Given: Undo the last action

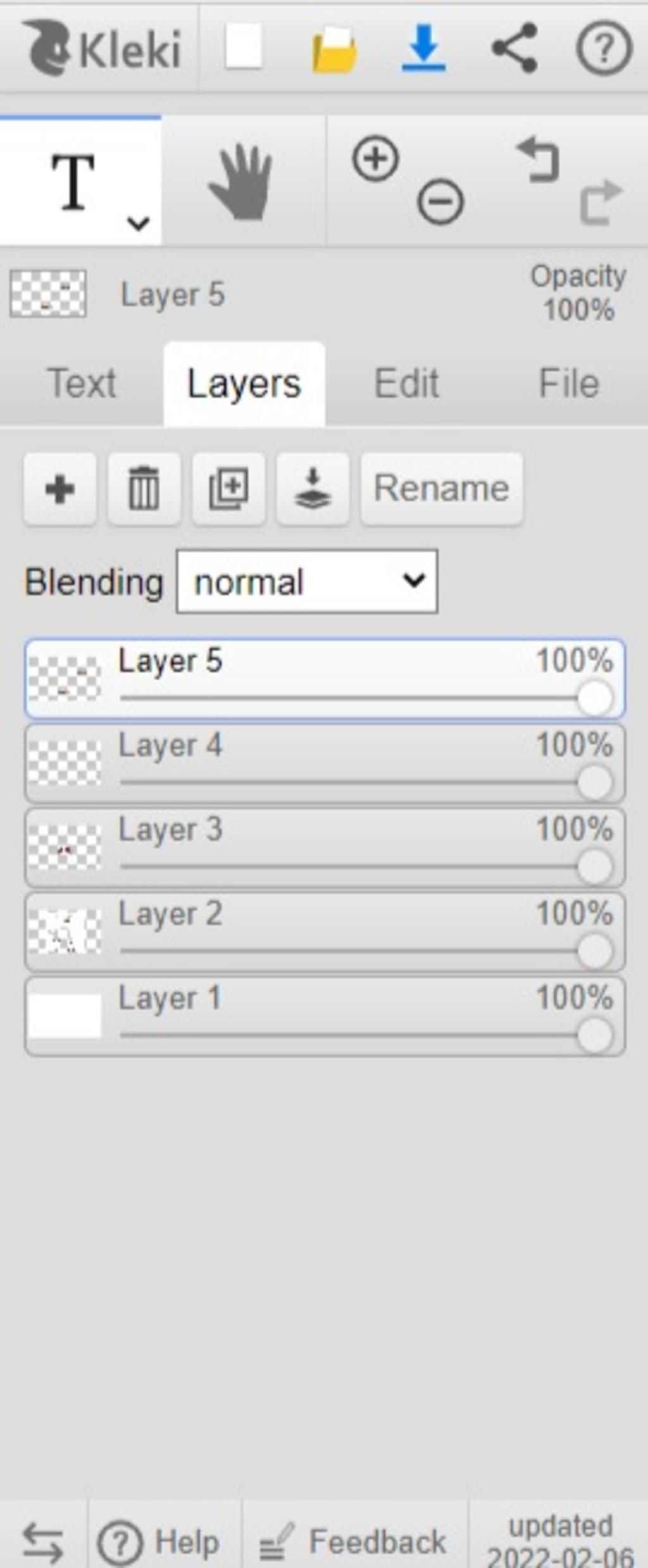Looking at the screenshot, I should pos(539,159).
